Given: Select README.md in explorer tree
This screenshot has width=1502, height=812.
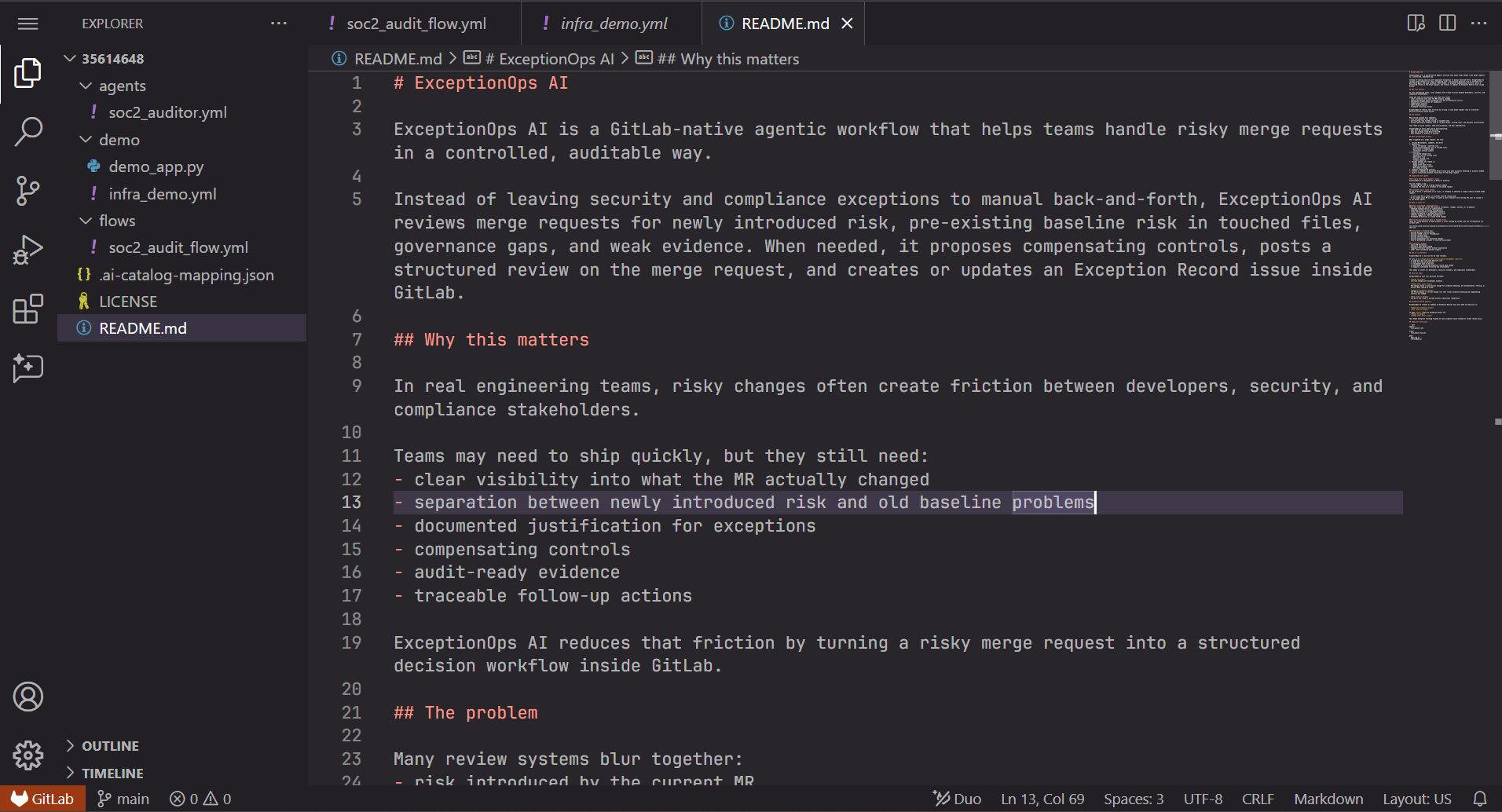Looking at the screenshot, I should tap(182, 328).
